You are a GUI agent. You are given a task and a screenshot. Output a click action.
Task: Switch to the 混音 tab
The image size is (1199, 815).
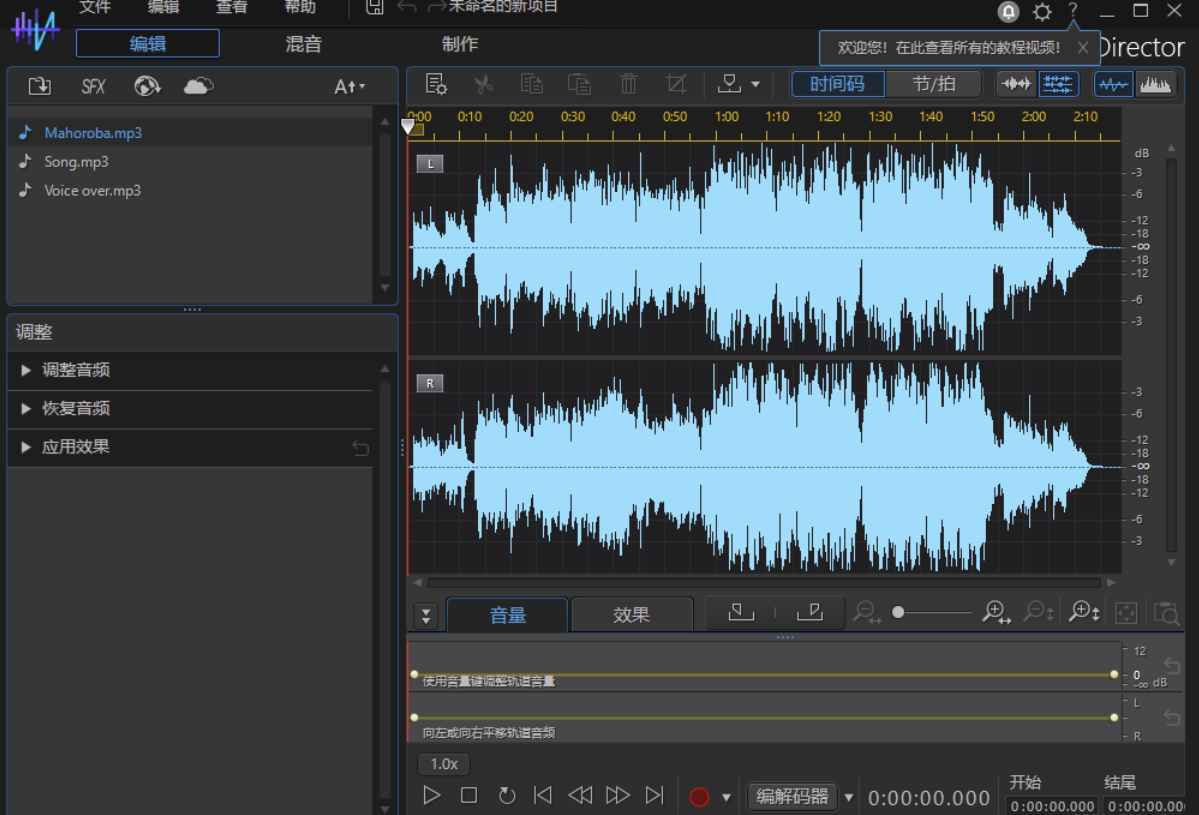[304, 44]
